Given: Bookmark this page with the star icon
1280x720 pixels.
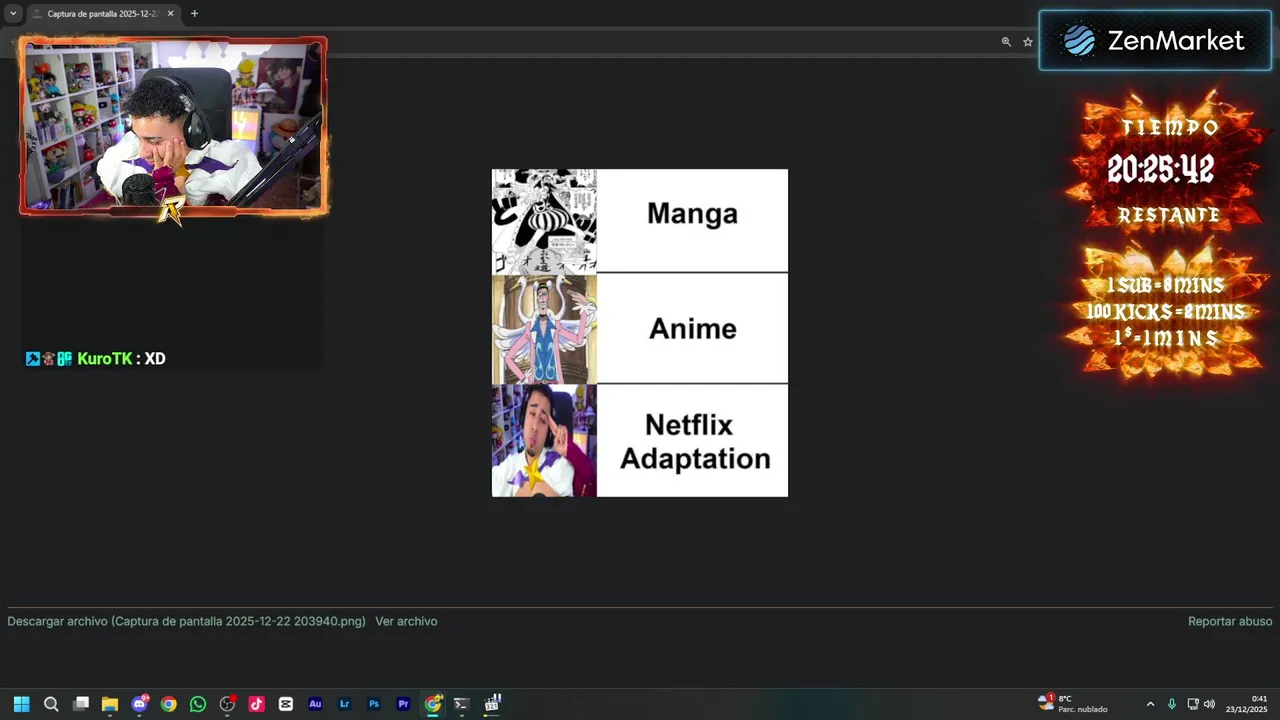Looking at the screenshot, I should [x=1027, y=42].
